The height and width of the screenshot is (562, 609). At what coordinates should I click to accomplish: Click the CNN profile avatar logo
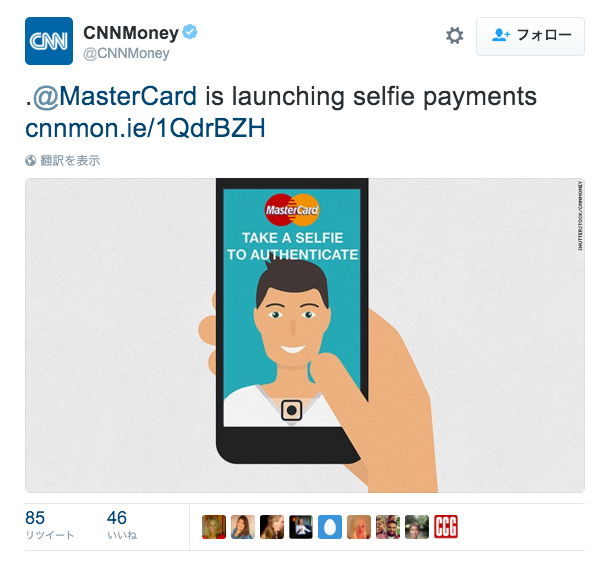click(x=49, y=41)
